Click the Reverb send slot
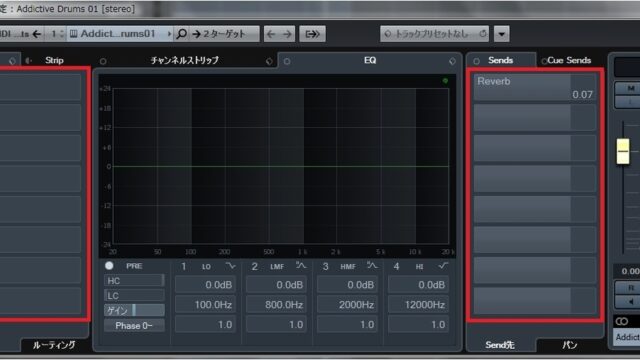This screenshot has width=640, height=360. pos(534,87)
